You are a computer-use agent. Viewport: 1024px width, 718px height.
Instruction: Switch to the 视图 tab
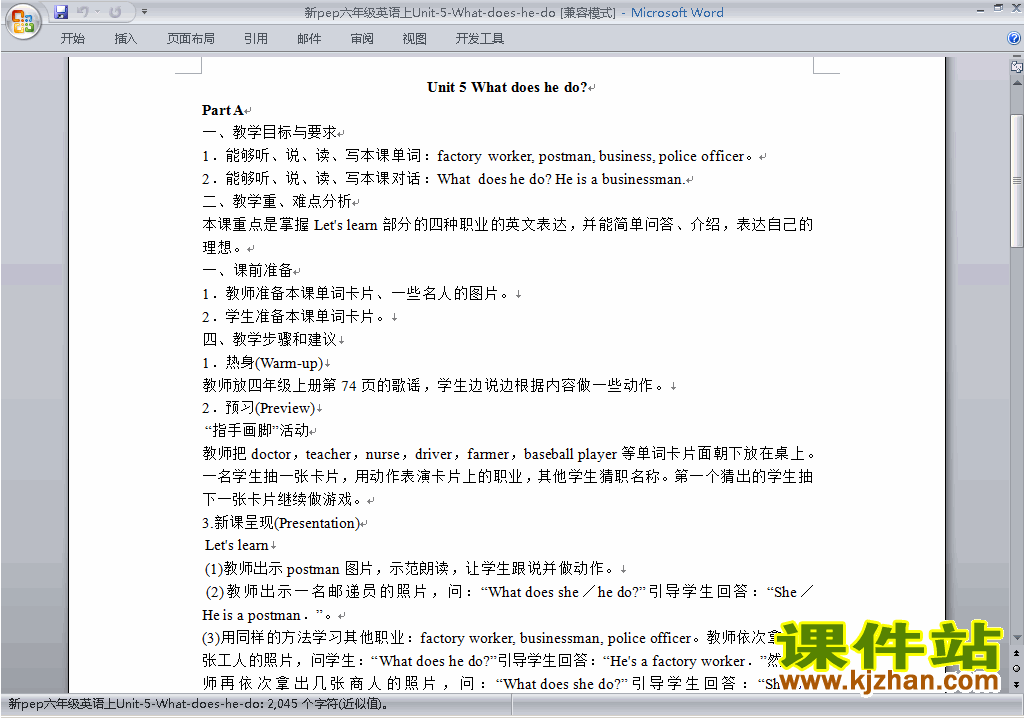click(415, 39)
